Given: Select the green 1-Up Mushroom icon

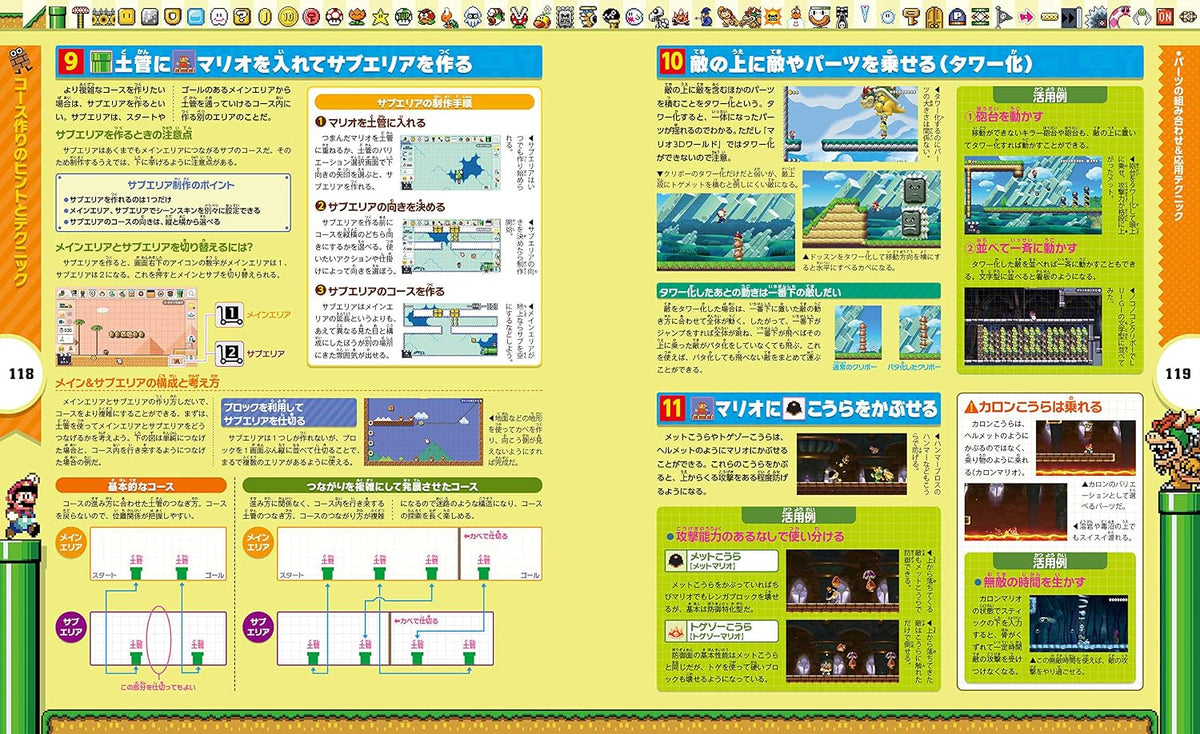Looking at the screenshot, I should pyautogui.click(x=403, y=17).
